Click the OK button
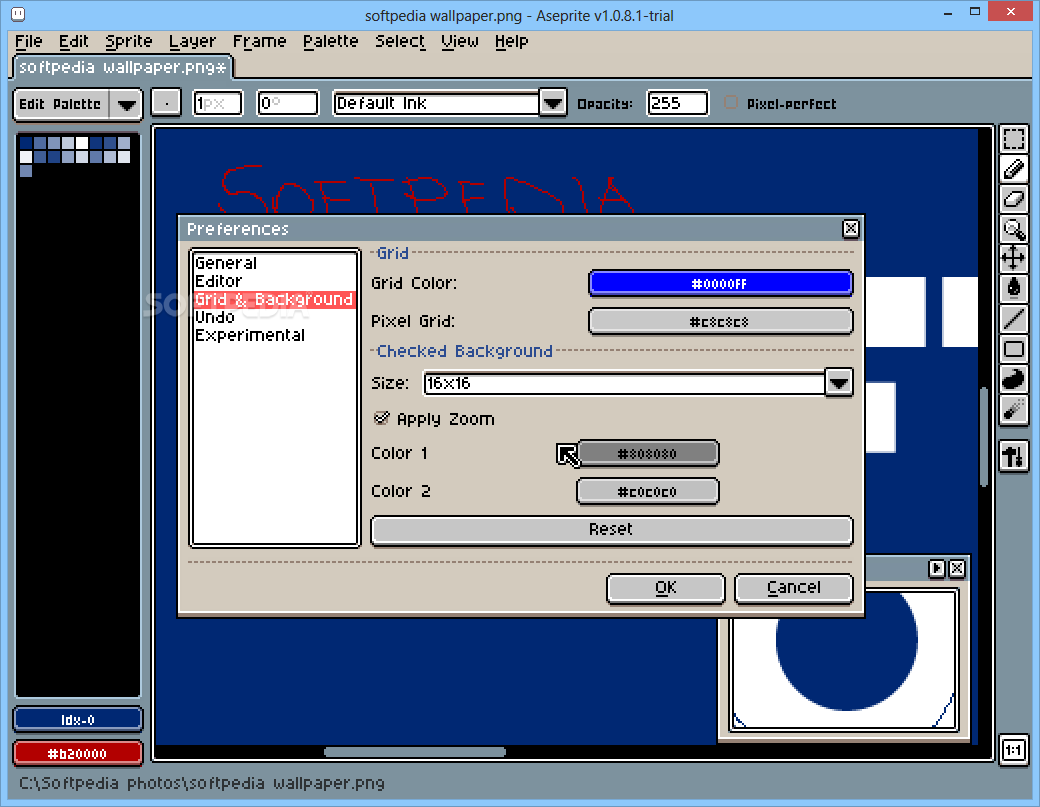Image resolution: width=1040 pixels, height=807 pixels. [x=666, y=588]
